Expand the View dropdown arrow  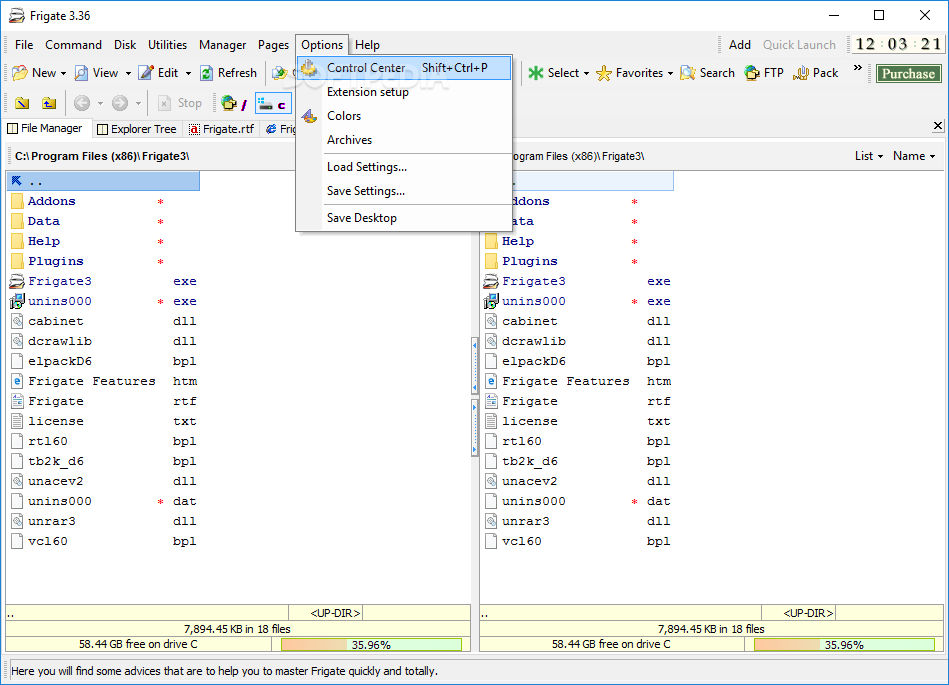pos(128,74)
